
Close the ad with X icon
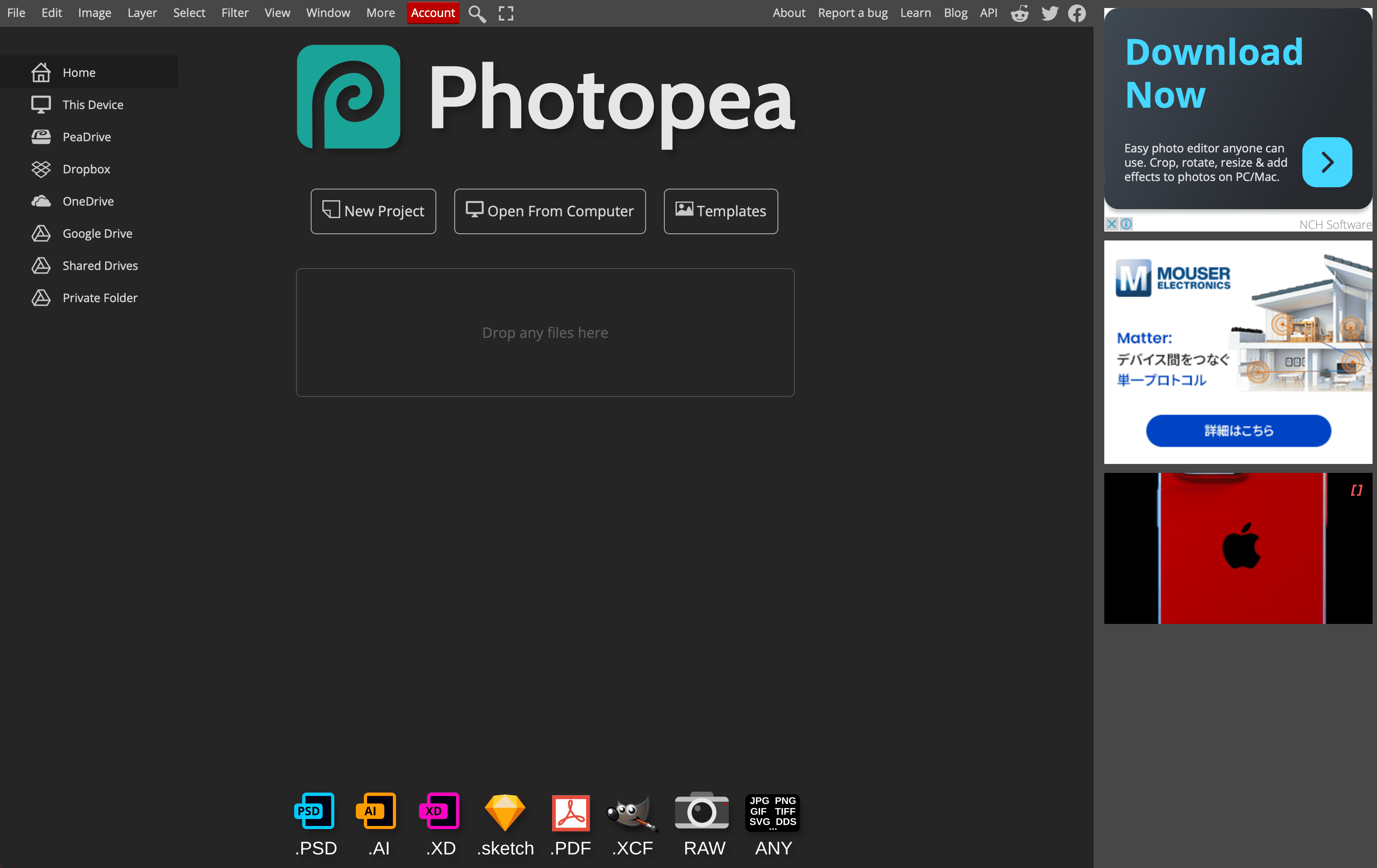(x=1112, y=224)
